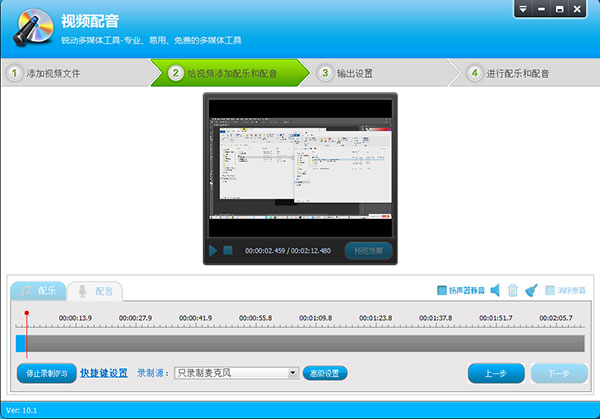This screenshot has width=600, height=419.
Task: Click the speaker volume icon
Action: point(495,290)
